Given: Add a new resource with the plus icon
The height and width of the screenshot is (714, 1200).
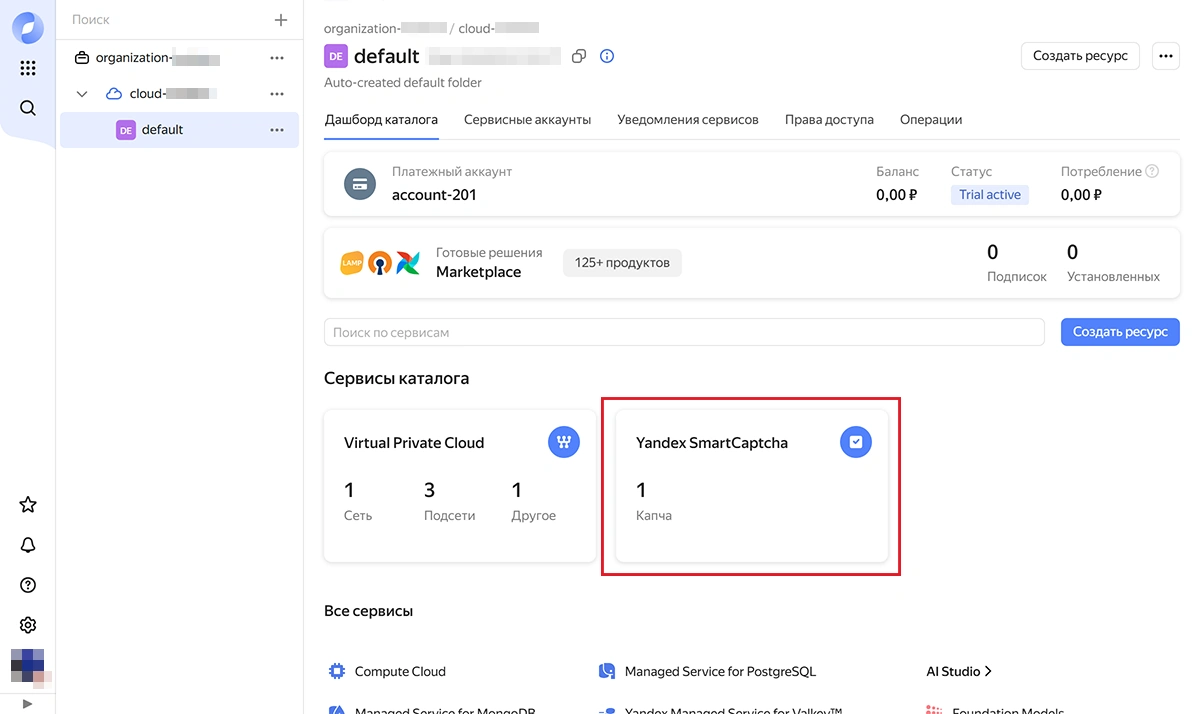Looking at the screenshot, I should pyautogui.click(x=281, y=20).
